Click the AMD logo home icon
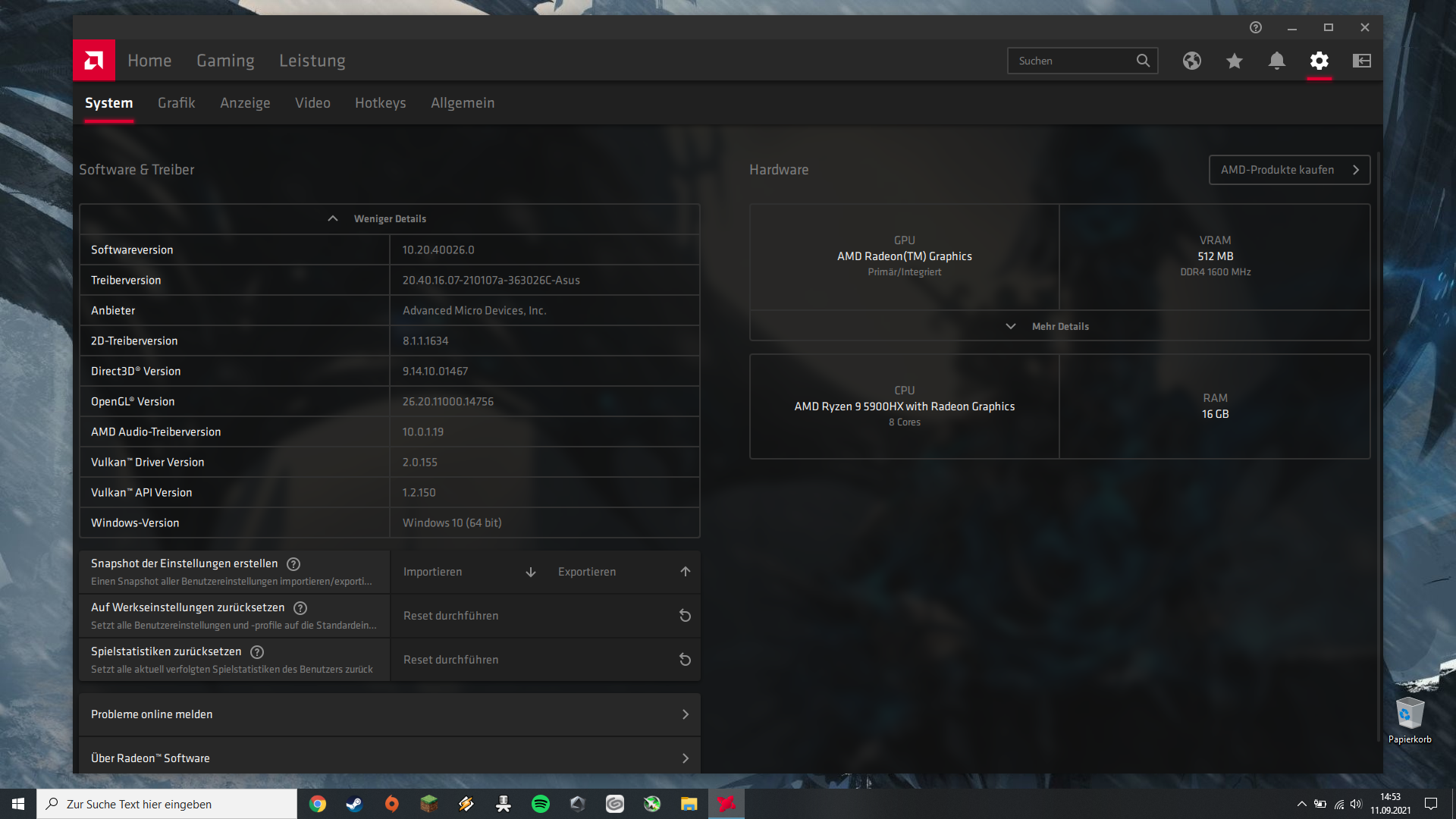1456x819 pixels. pyautogui.click(x=94, y=60)
